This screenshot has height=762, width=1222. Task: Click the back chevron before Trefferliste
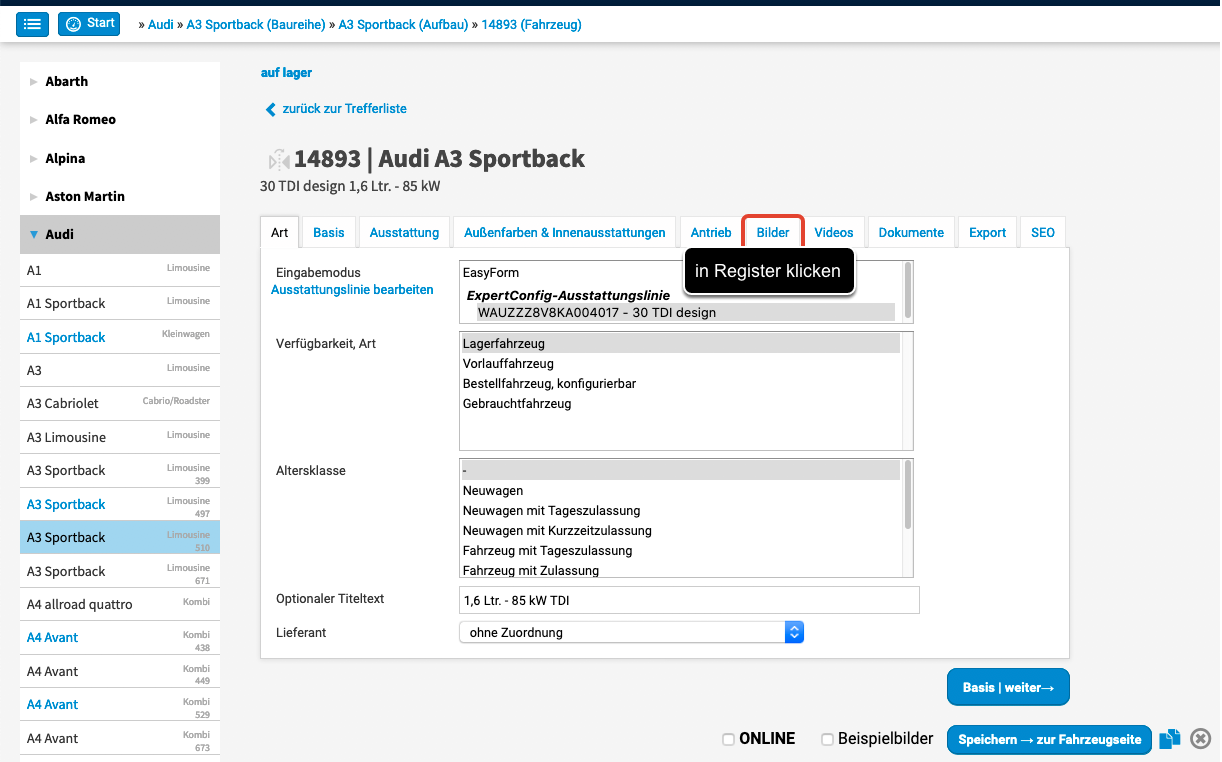(270, 109)
